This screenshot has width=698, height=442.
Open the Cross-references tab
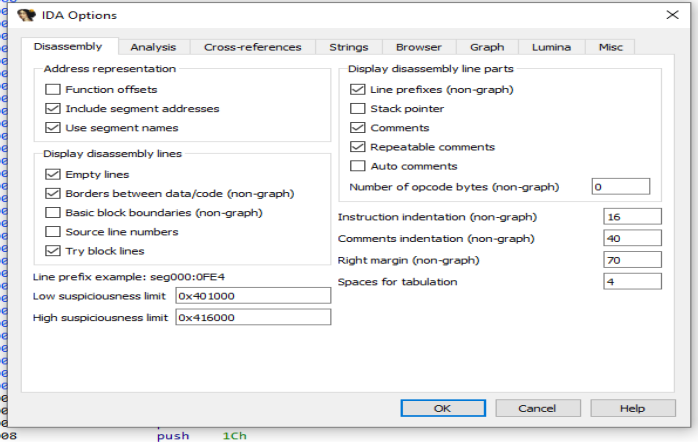tap(252, 47)
